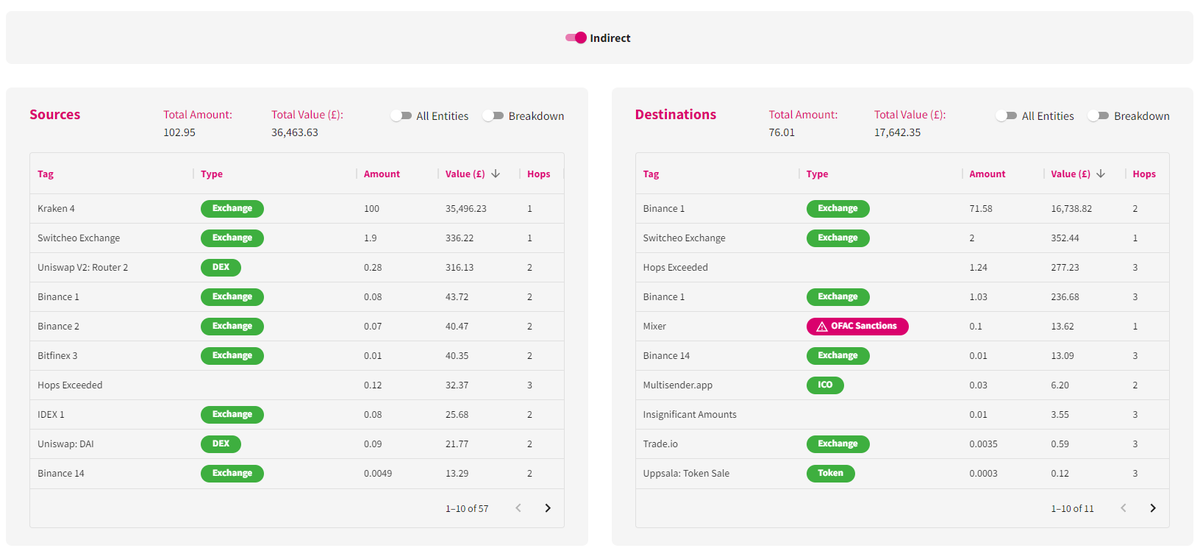Viewport: 1200px width, 559px height.
Task: Click value 277.23 on Hops Exceeded row
Action: [1065, 267]
